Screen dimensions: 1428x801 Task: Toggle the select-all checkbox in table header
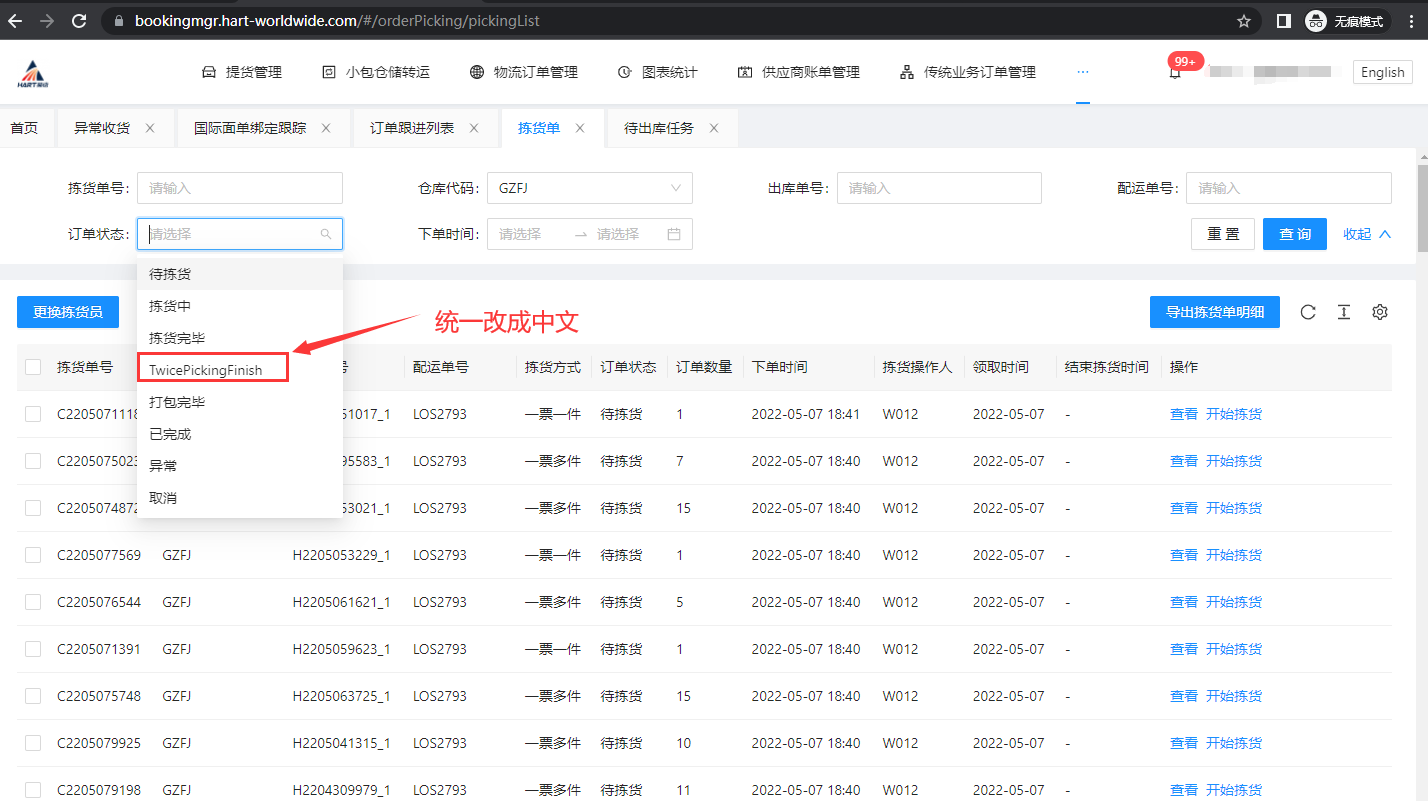coord(33,367)
